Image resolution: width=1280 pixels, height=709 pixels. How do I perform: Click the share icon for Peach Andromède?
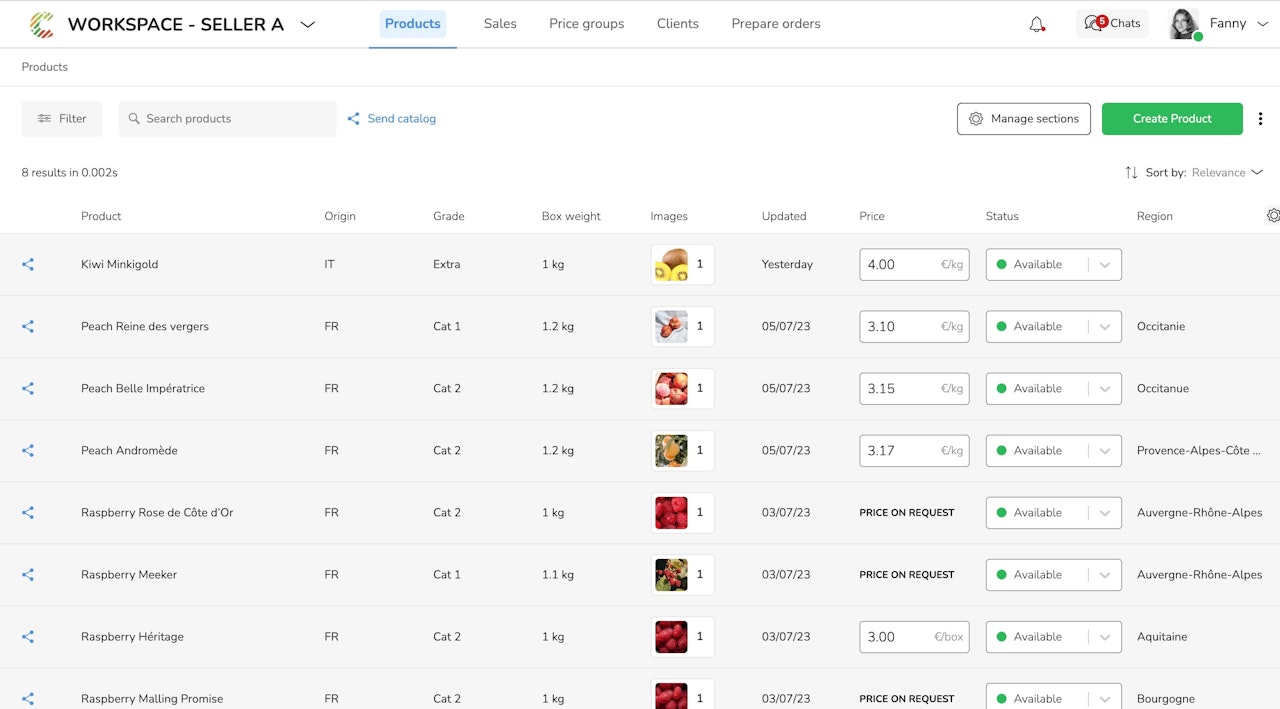pyautogui.click(x=28, y=451)
